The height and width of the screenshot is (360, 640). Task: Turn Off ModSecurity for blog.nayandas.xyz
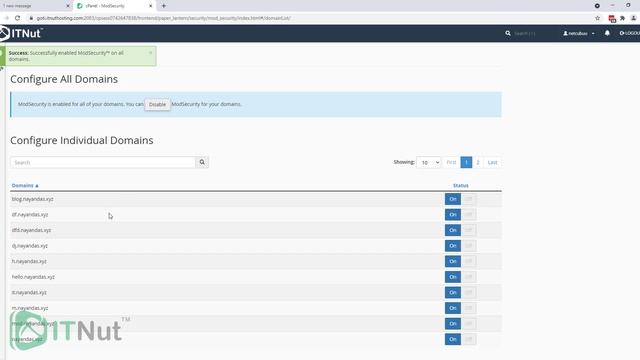(469, 199)
